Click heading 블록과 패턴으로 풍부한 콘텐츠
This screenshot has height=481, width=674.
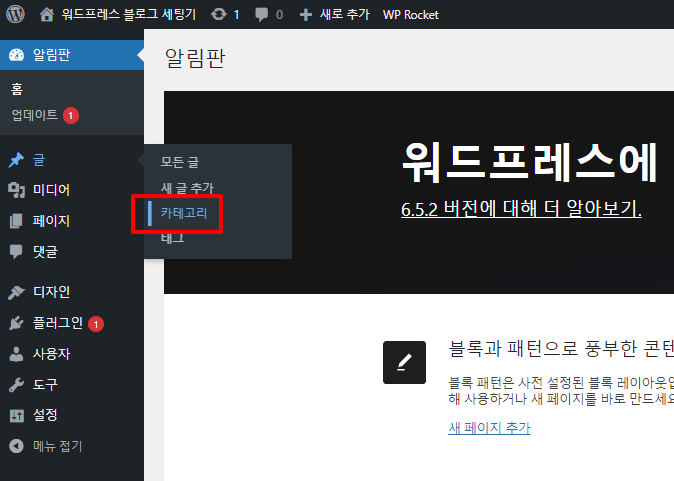[x=561, y=349]
